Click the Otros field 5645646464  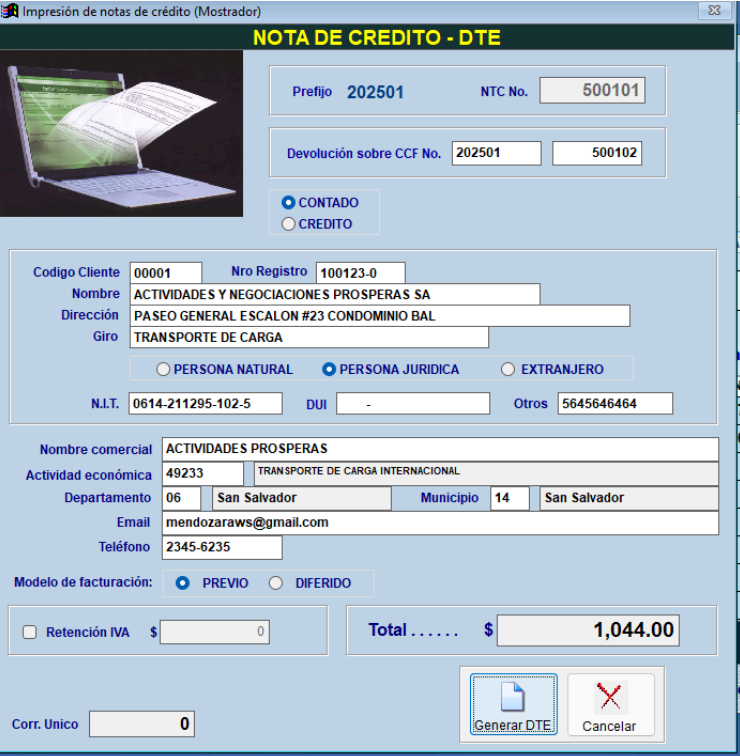615,404
